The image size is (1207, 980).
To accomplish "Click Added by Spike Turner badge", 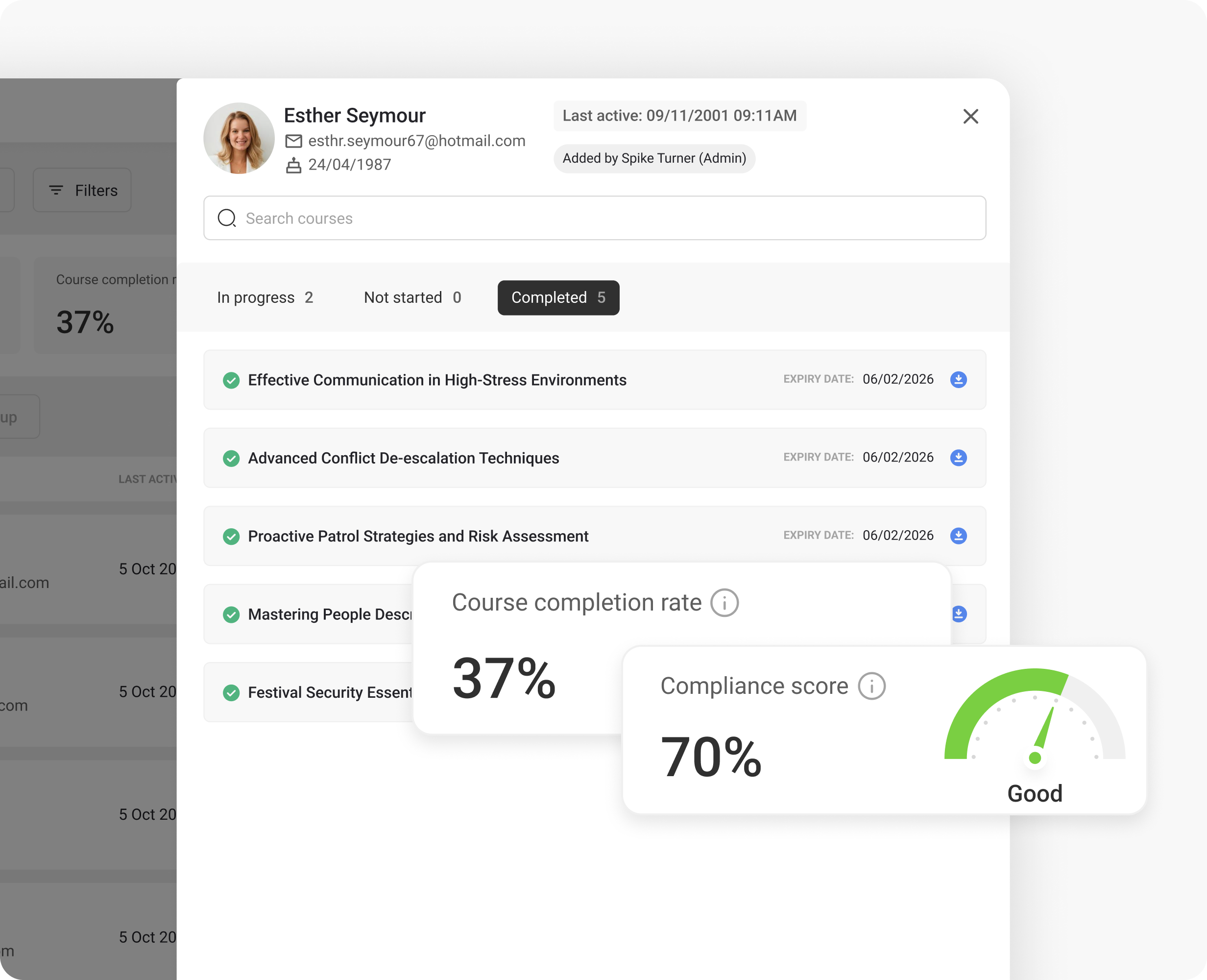I will tap(654, 158).
